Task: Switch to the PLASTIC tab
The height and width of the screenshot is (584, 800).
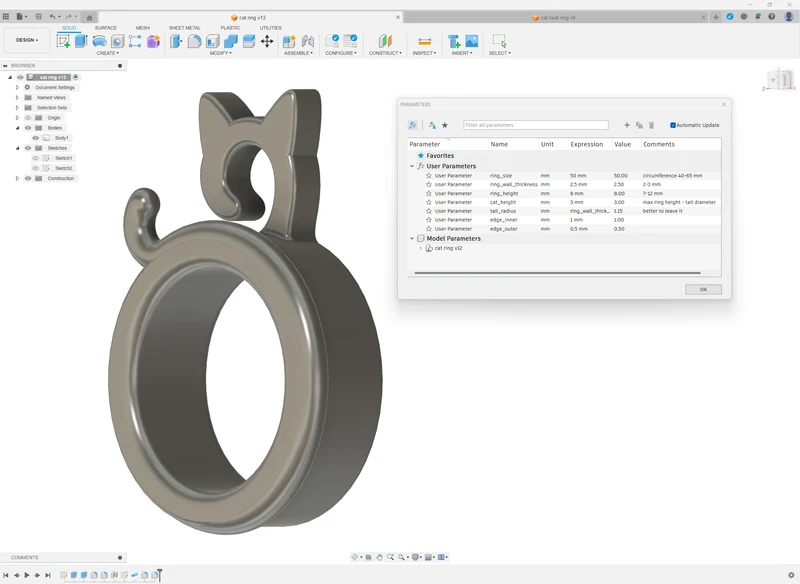Action: 230,28
